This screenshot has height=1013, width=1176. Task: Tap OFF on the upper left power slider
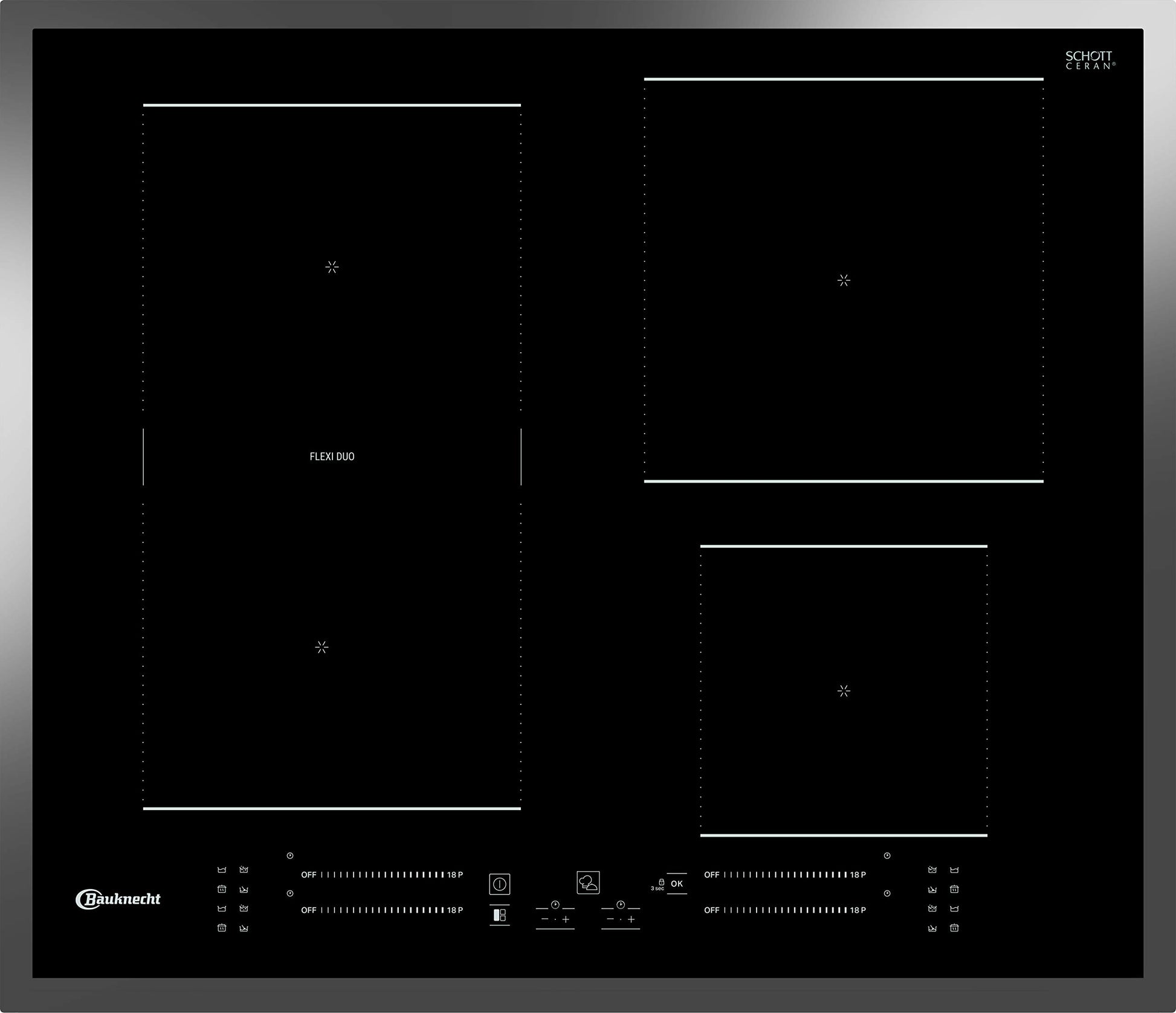coord(309,875)
